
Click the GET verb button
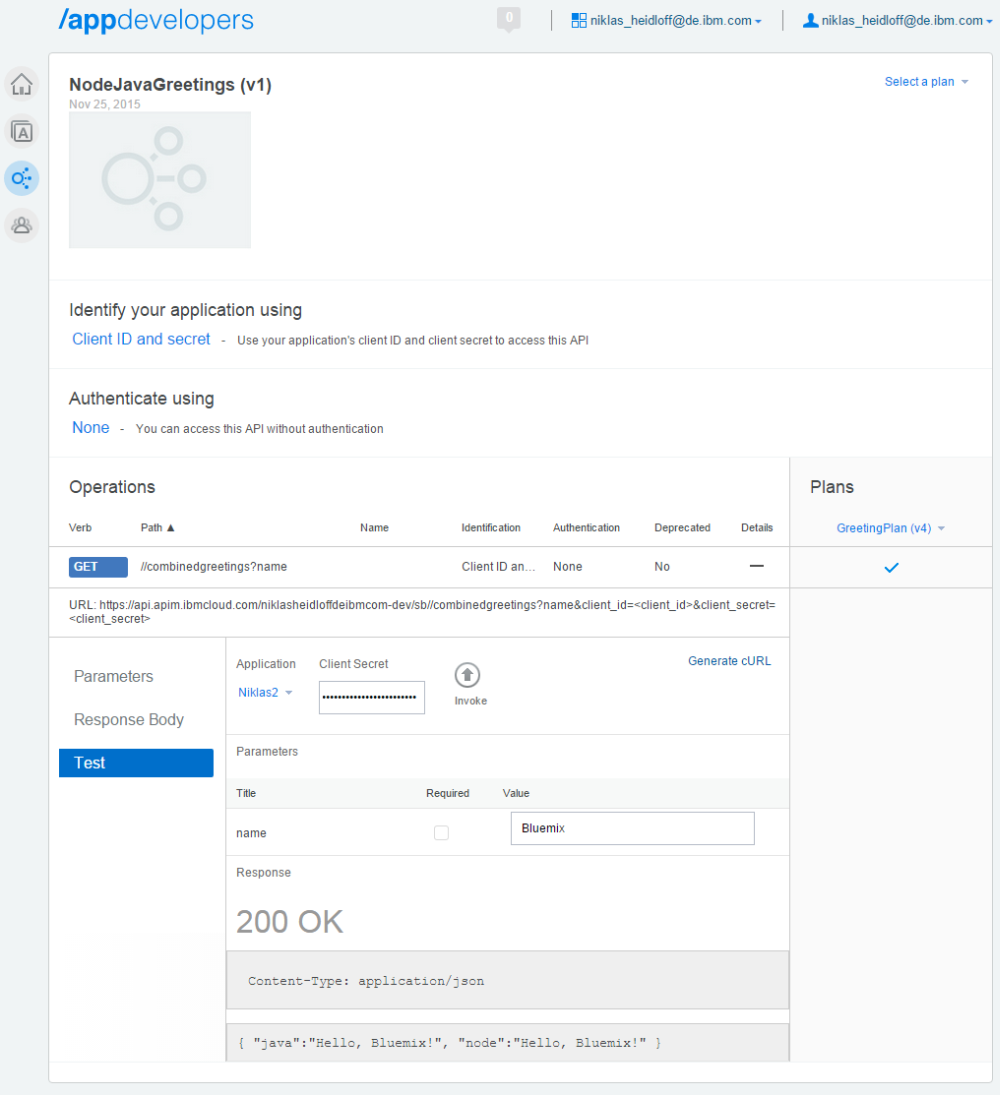pos(98,566)
